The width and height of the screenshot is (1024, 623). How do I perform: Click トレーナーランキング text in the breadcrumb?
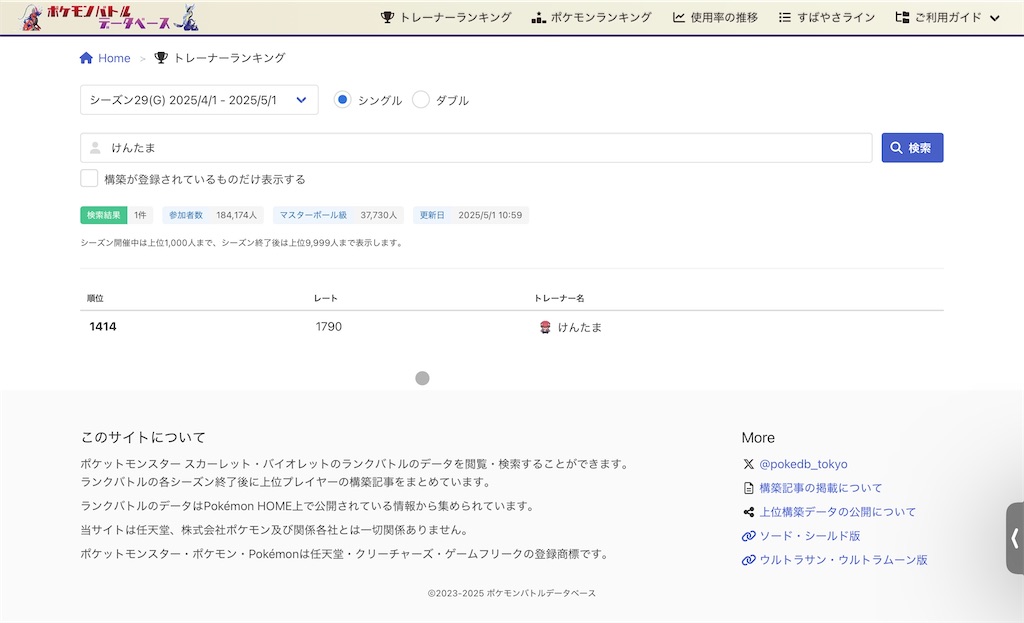point(229,58)
